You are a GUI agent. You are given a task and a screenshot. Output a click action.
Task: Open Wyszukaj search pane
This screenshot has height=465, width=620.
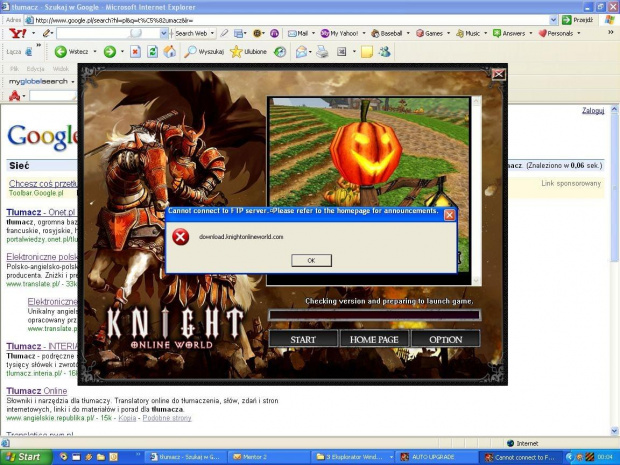pos(204,52)
